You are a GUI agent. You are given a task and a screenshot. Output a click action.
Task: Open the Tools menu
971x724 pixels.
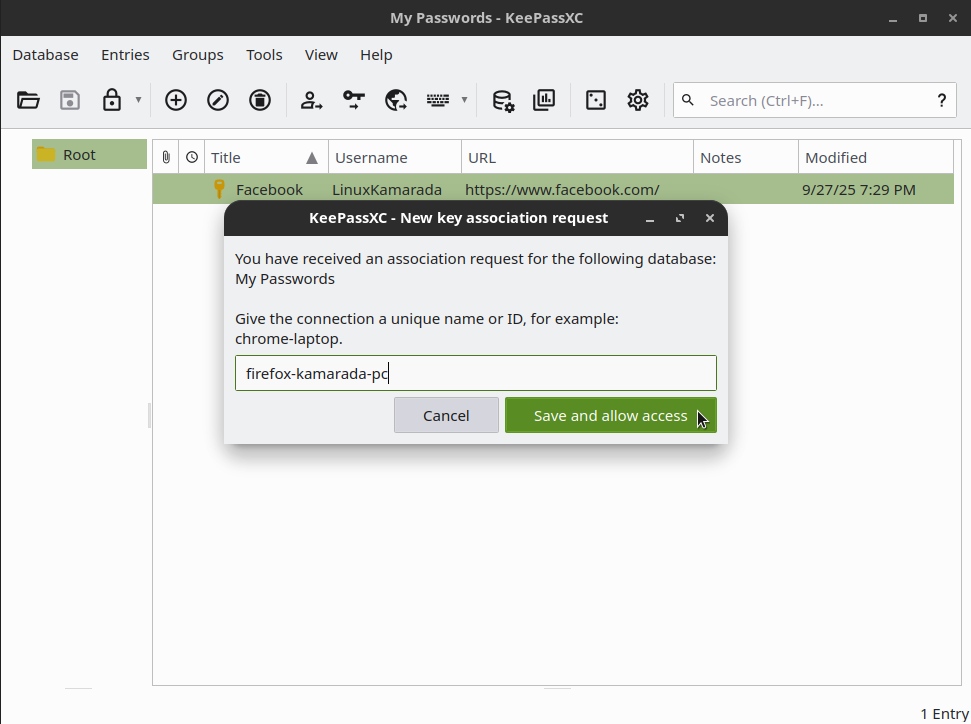coord(264,55)
